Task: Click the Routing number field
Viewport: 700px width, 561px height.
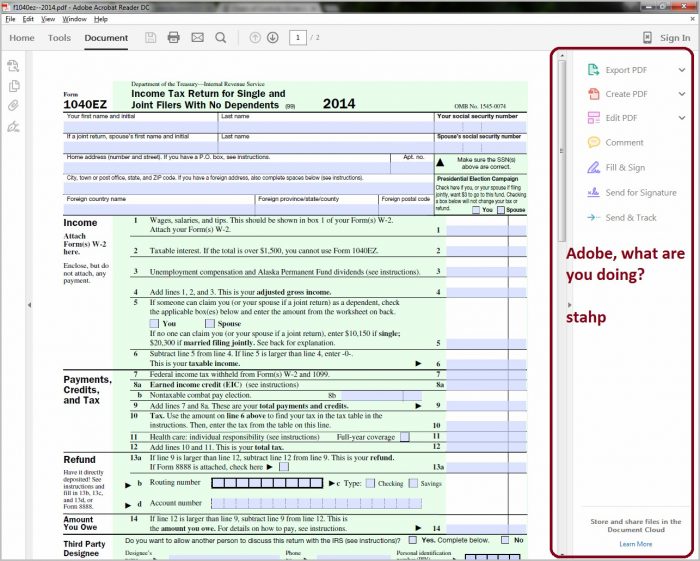Action: point(267,483)
